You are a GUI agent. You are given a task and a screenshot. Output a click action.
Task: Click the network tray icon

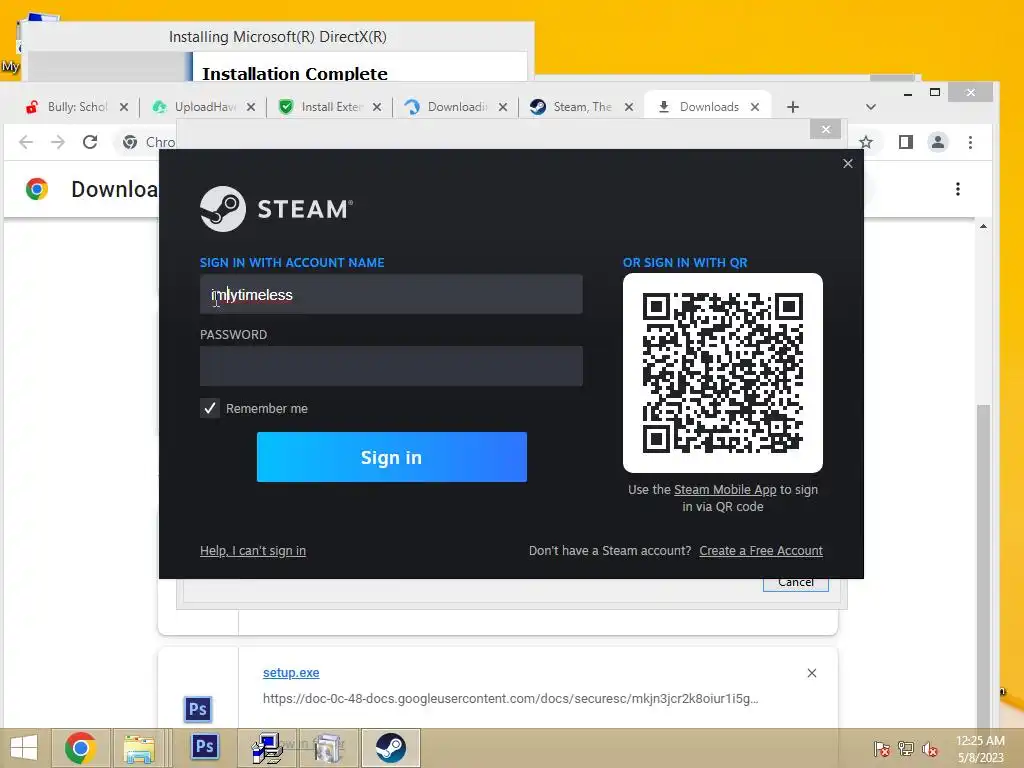click(x=906, y=748)
